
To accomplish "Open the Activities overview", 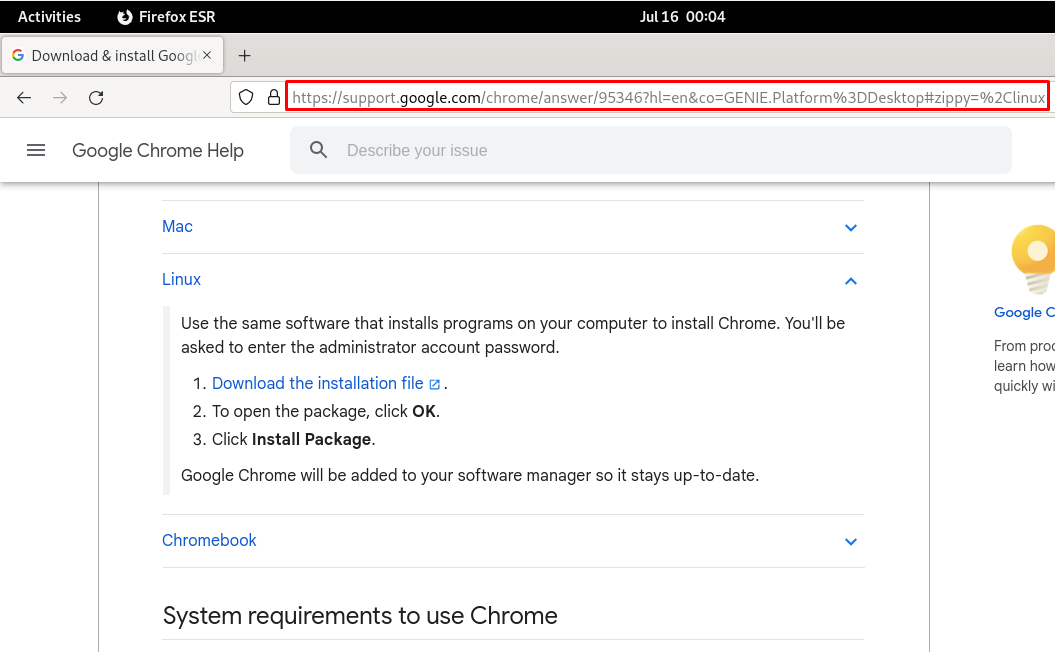I will 48,16.
